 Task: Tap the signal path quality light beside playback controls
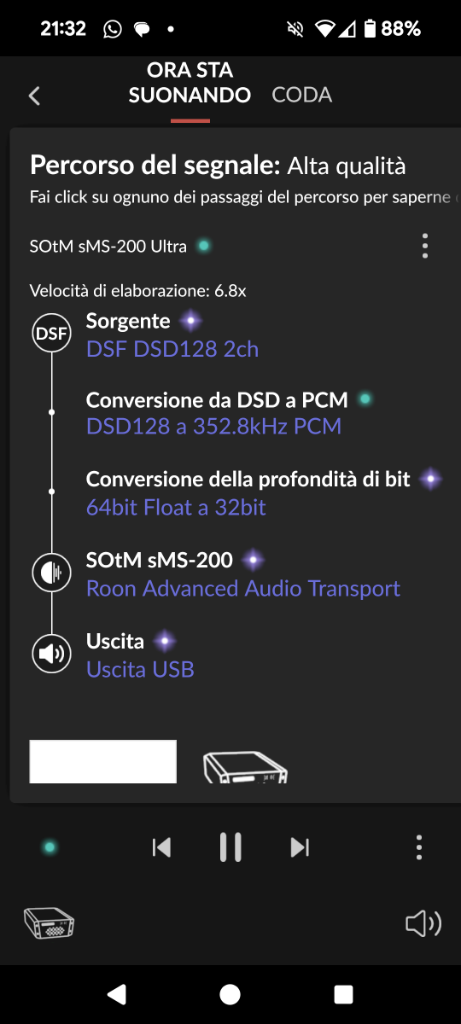pyautogui.click(x=50, y=848)
